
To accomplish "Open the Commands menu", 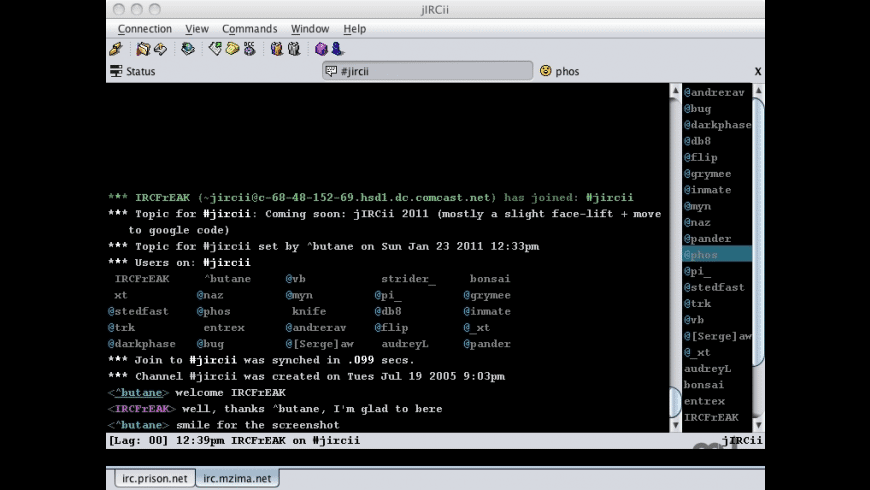I will click(x=249, y=29).
